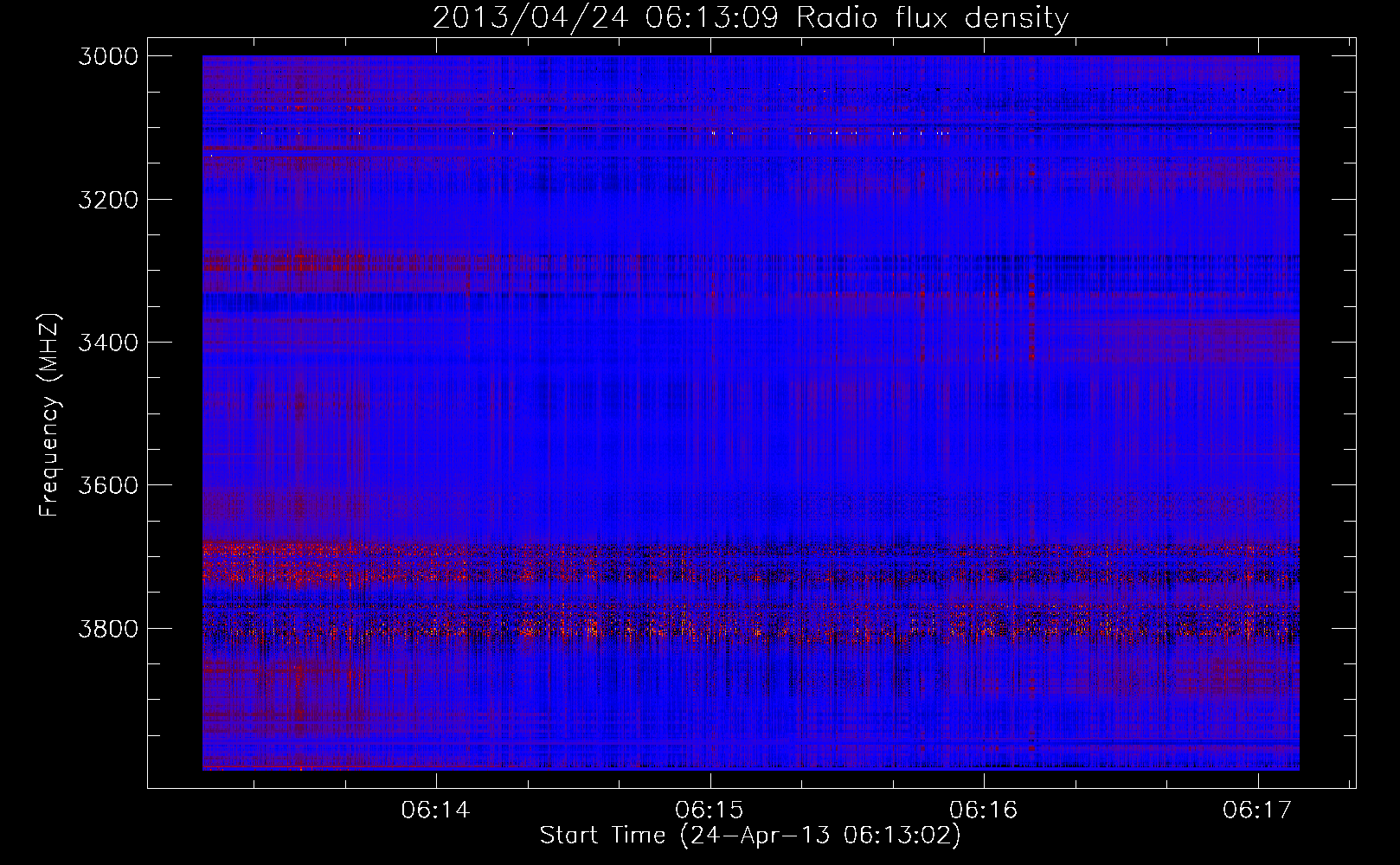Click the 3000 frequency axis label
The width and height of the screenshot is (1400, 865).
click(x=108, y=56)
